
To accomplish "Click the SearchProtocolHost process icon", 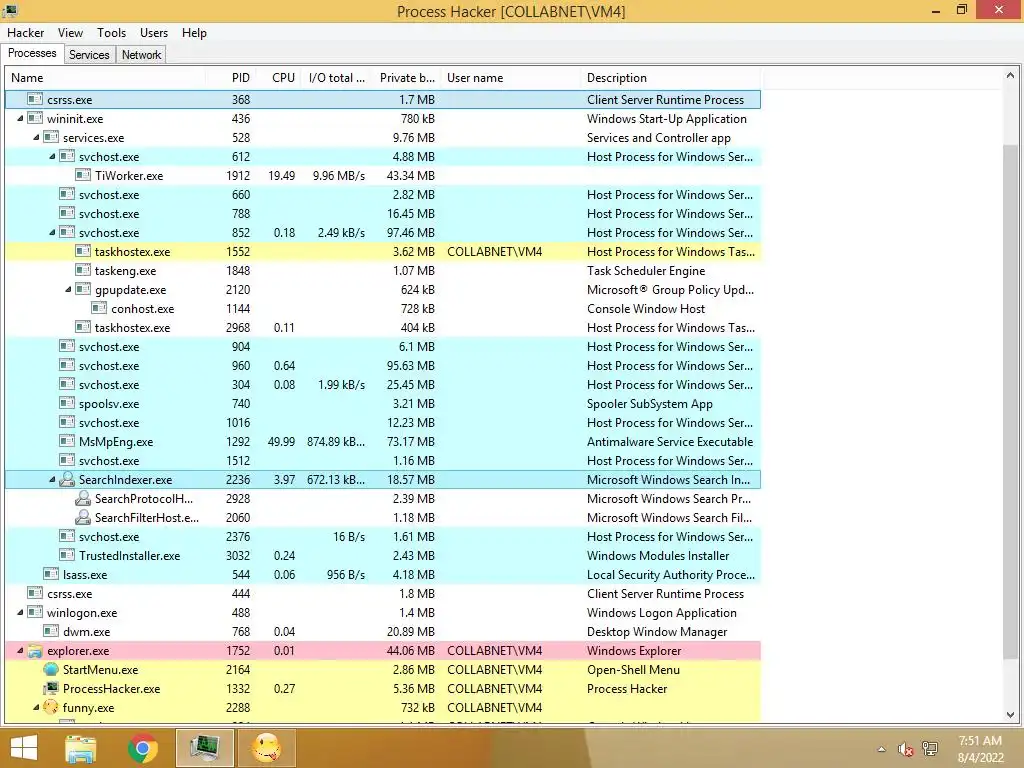I will click(x=83, y=498).
